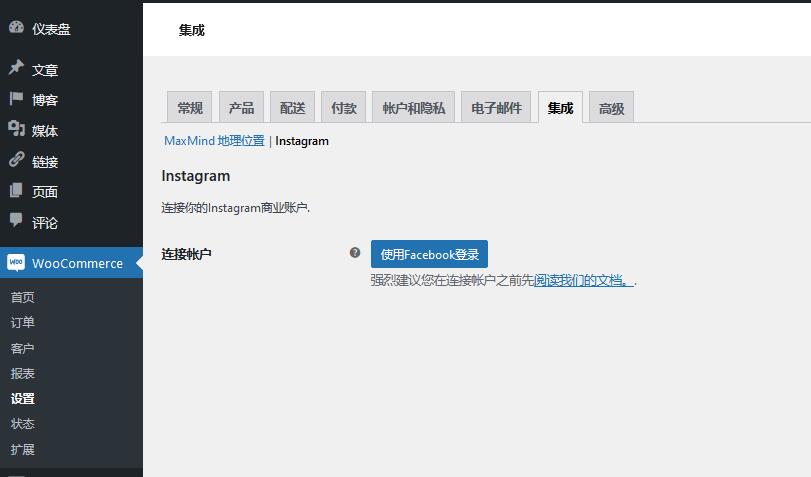The height and width of the screenshot is (477, 811).
Task: Open the 状态 submenu item
Action: point(23,424)
